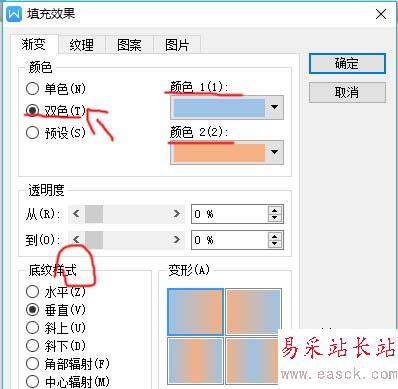Select the 单色(N) radio button
398x389 pixels.
(x=32, y=89)
